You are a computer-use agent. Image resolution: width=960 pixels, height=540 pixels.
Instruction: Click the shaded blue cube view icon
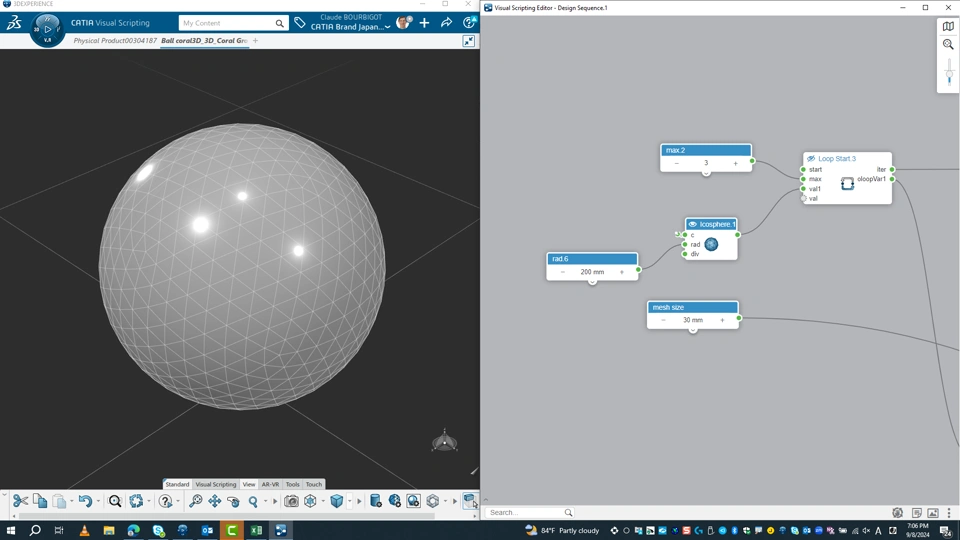[337, 501]
